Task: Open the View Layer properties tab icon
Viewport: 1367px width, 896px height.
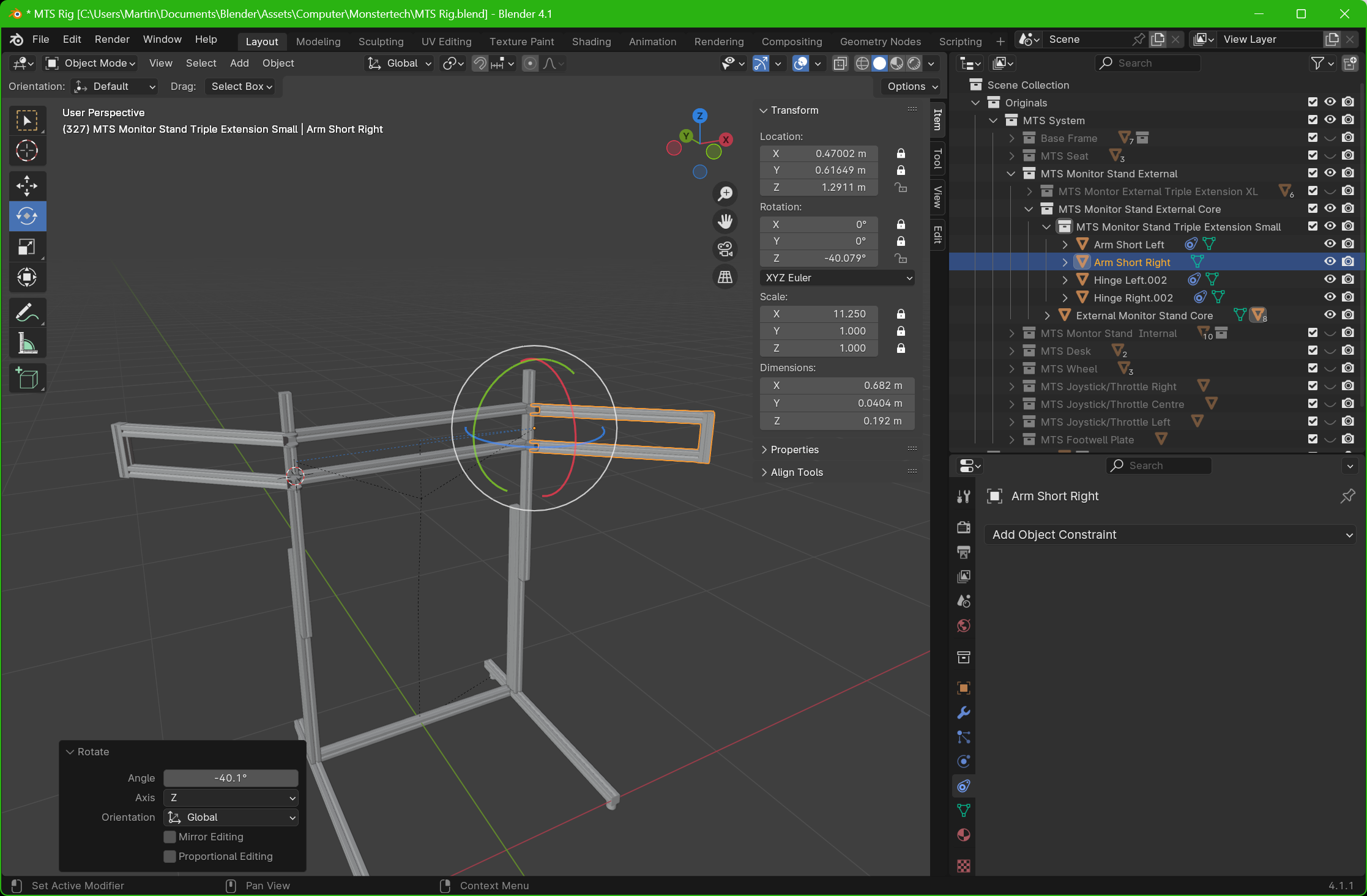Action: click(964, 576)
